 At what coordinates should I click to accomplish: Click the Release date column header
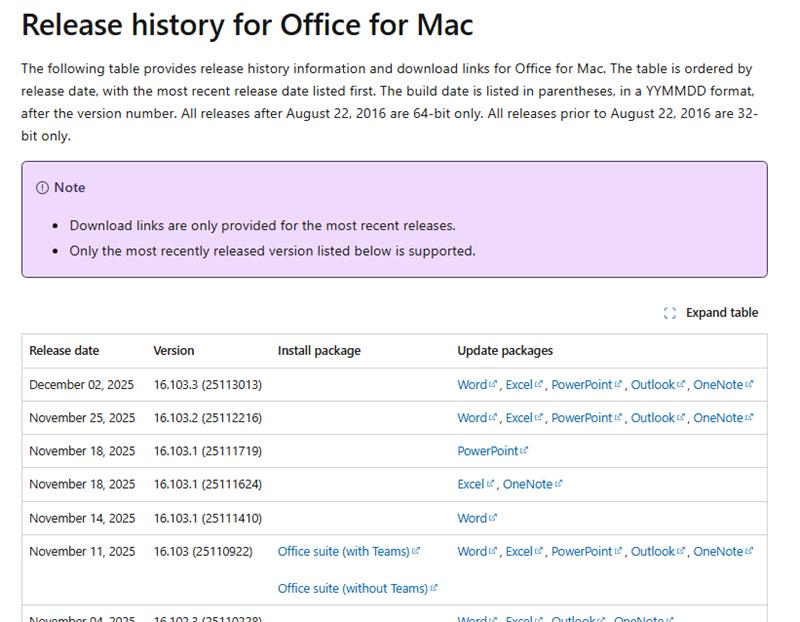tap(64, 351)
